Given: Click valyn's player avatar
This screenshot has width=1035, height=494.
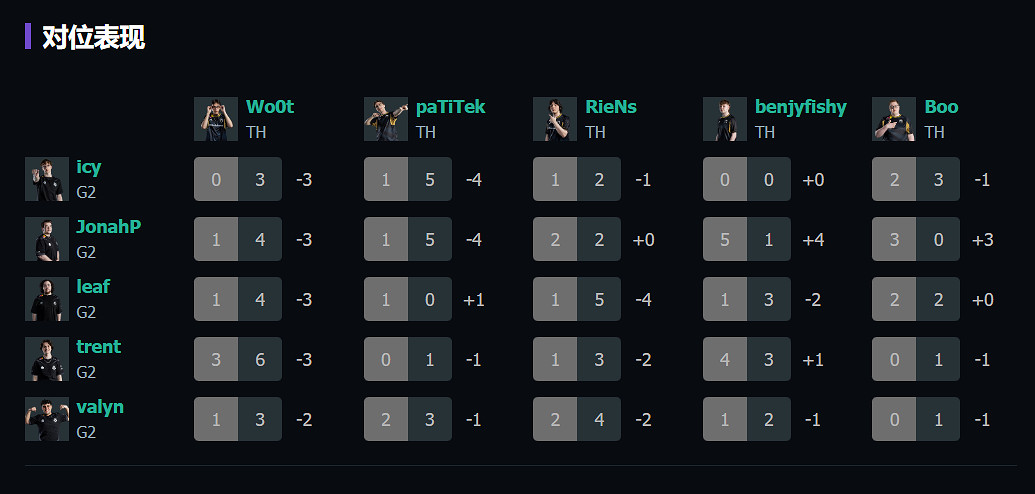Looking at the screenshot, I should pos(46,419).
